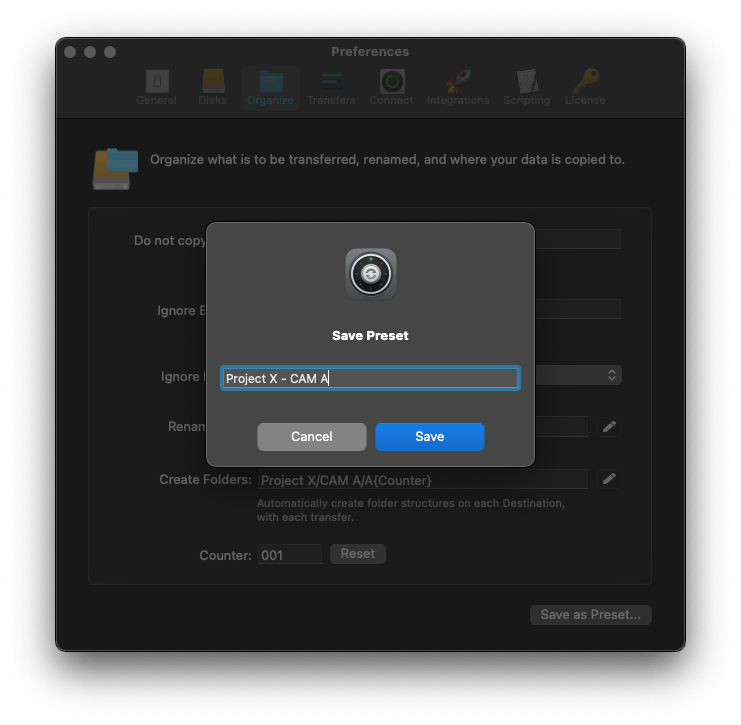Click the Save as Preset button
Viewport: 741px width, 725px height.
[590, 615]
